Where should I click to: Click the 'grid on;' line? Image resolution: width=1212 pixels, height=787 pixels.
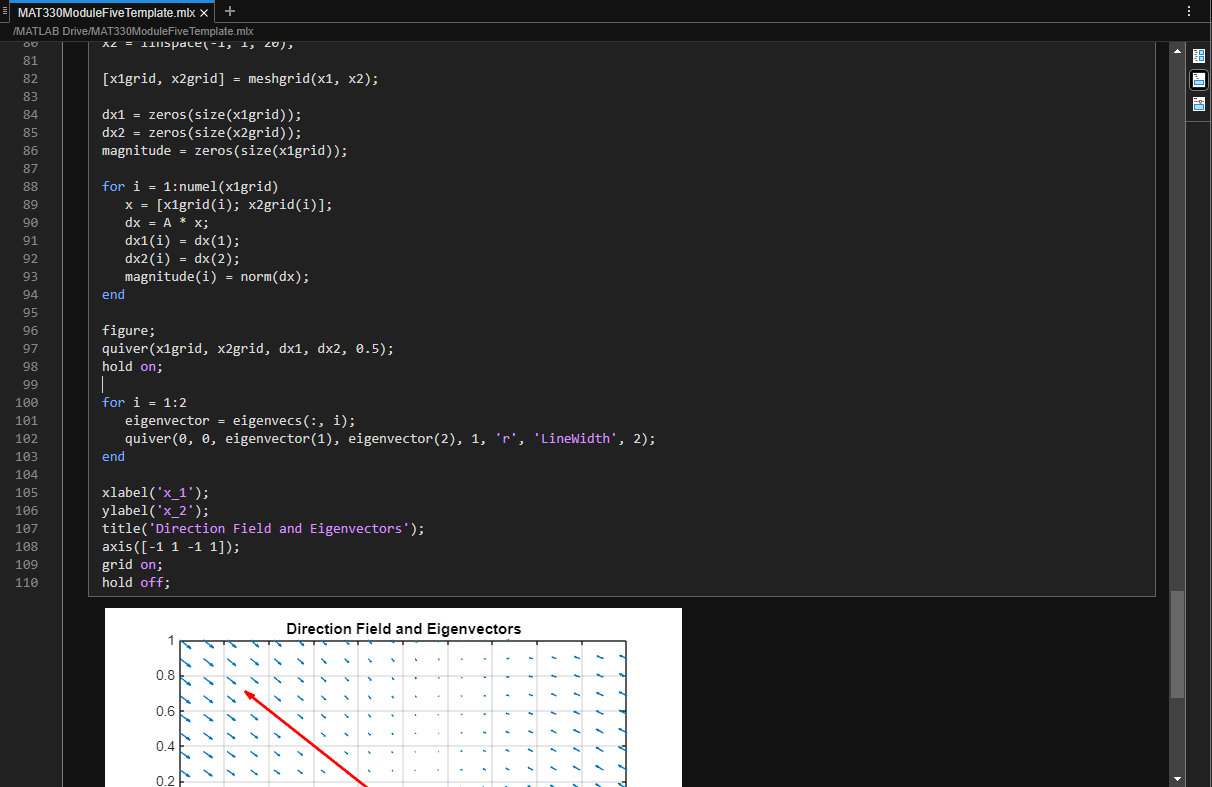point(132,565)
